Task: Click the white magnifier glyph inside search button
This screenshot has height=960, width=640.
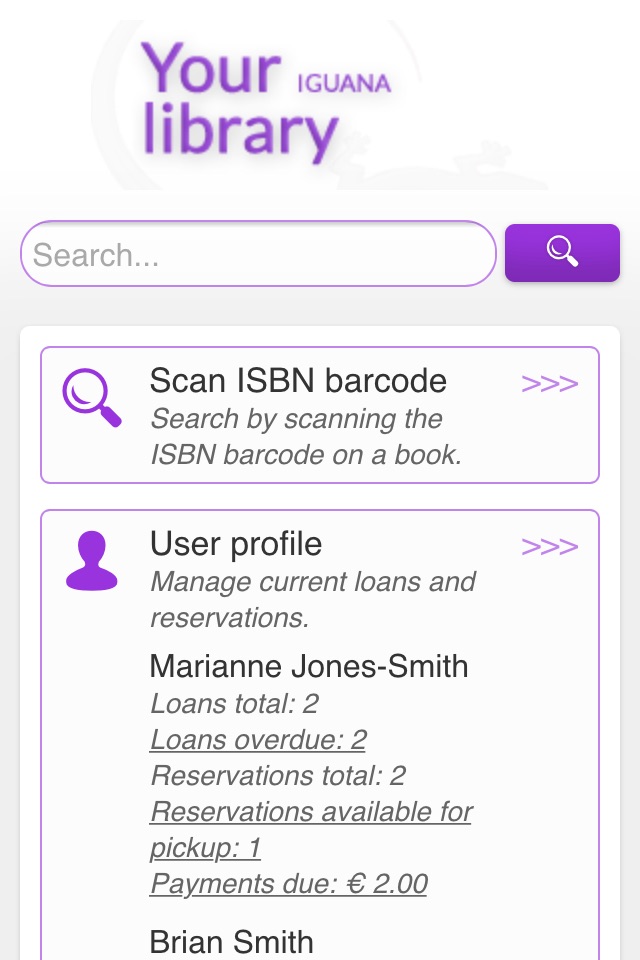Action: click(562, 251)
